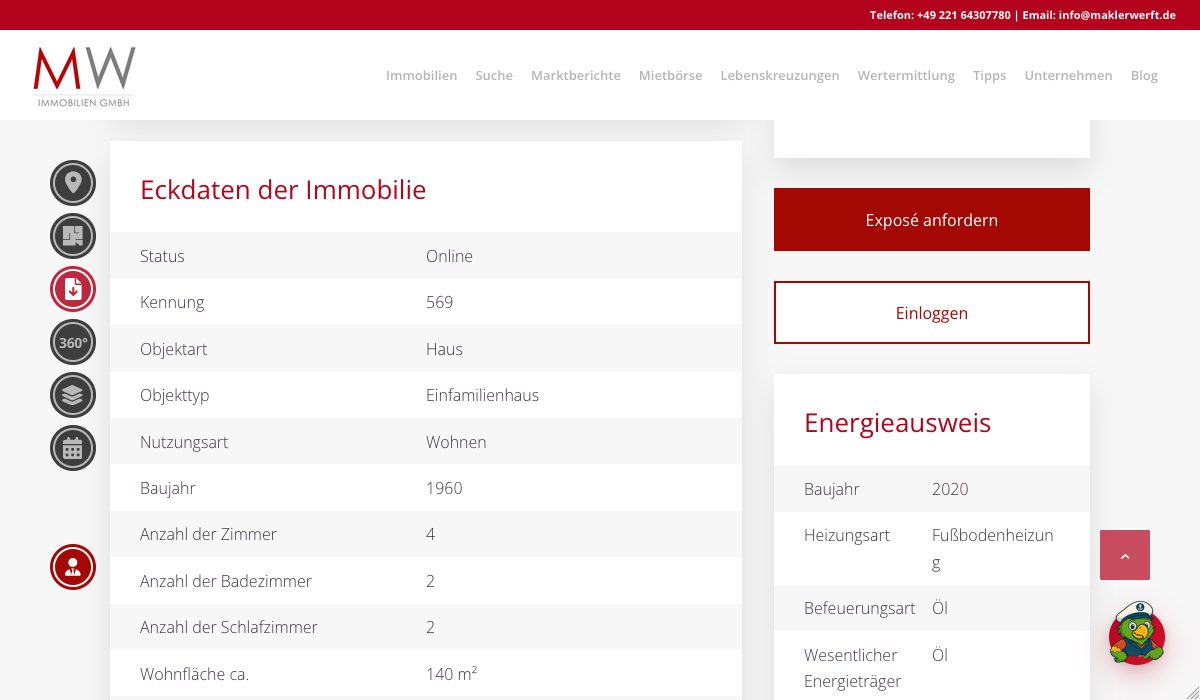Open the Immobilien menu
This screenshot has height=700, width=1200.
421,75
